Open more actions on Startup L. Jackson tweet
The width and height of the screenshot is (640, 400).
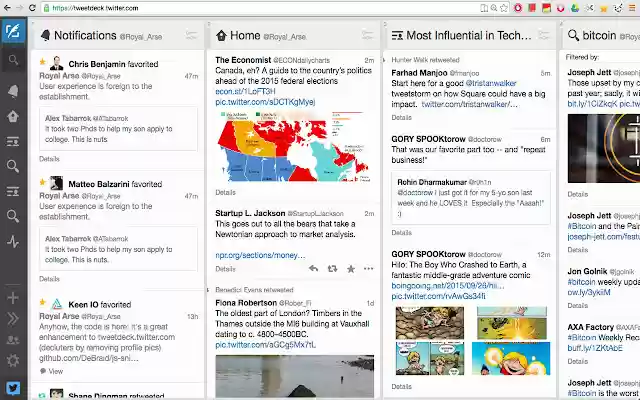point(369,269)
